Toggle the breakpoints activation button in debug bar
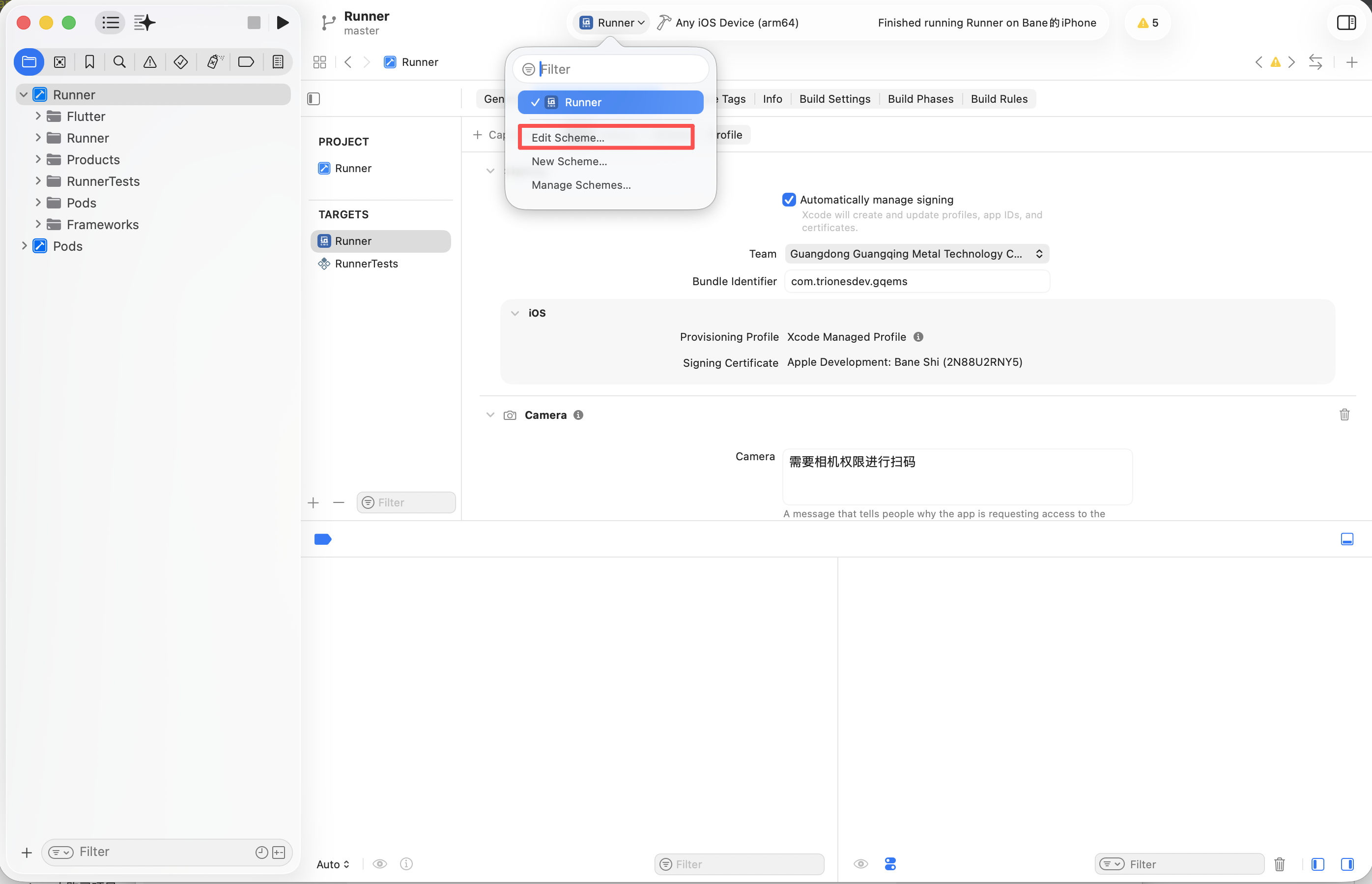 pos(323,539)
